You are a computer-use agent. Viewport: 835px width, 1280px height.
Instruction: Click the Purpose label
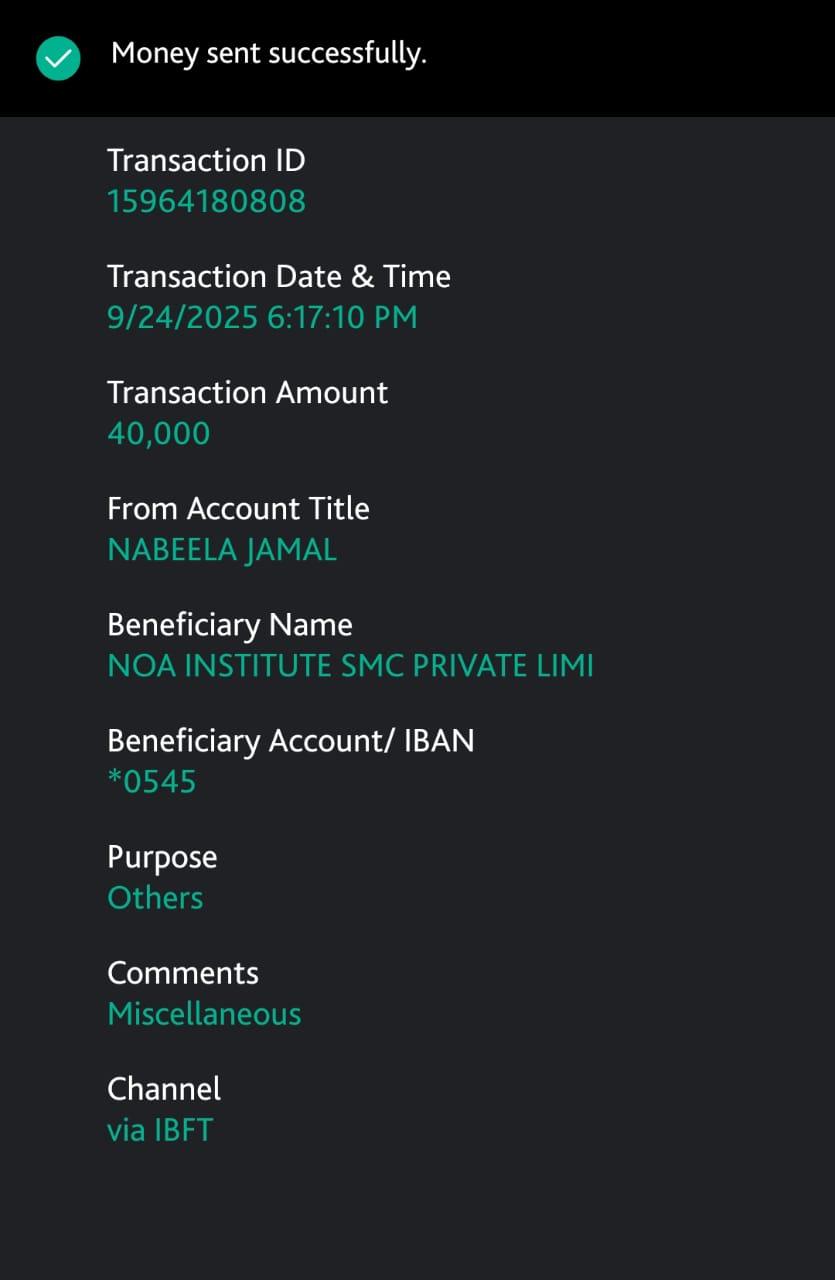click(162, 857)
